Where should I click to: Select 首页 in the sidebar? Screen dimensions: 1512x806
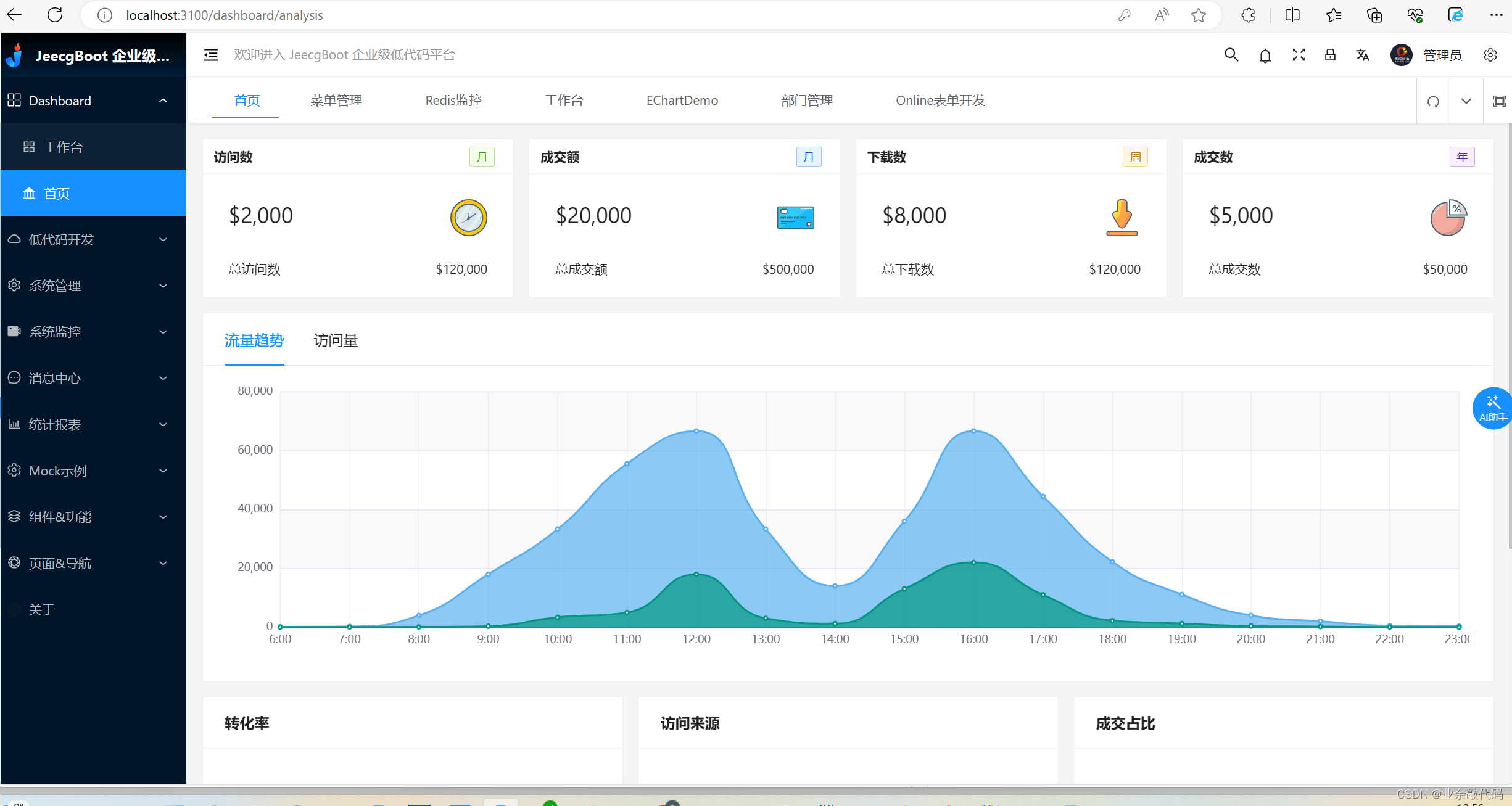93,193
